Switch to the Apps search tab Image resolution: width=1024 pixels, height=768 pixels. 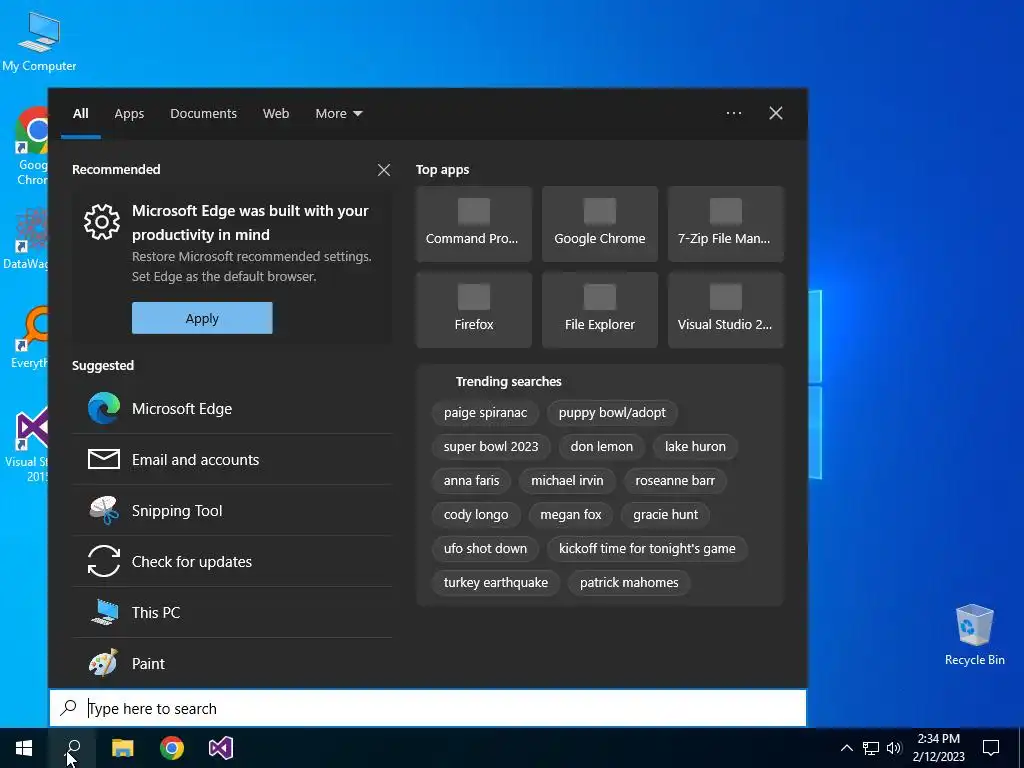click(129, 114)
